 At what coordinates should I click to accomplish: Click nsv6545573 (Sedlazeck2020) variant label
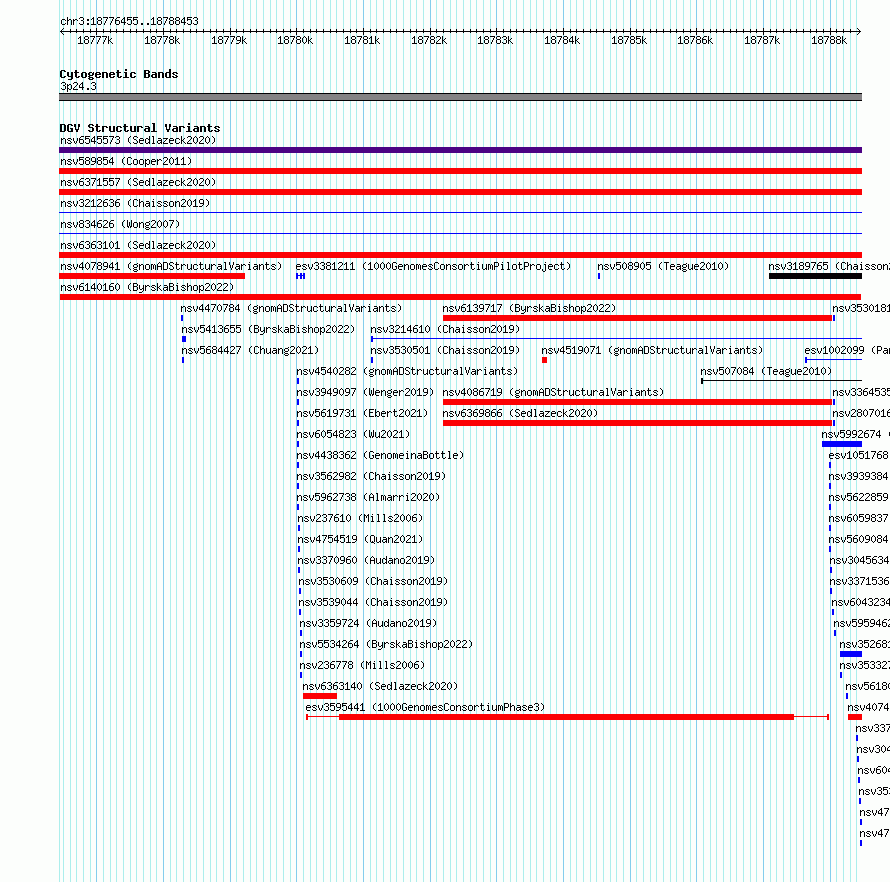point(138,140)
